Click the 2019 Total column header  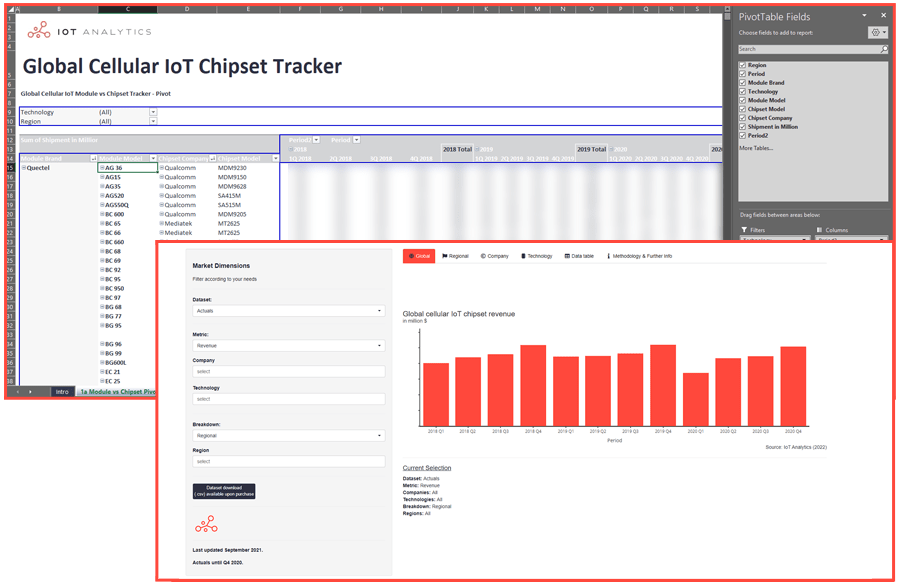[x=592, y=149]
